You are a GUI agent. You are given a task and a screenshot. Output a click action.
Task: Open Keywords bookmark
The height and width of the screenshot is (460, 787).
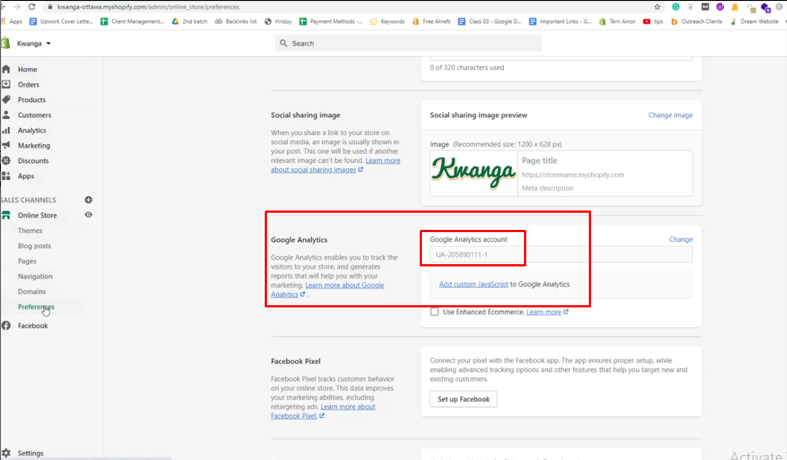(x=387, y=22)
